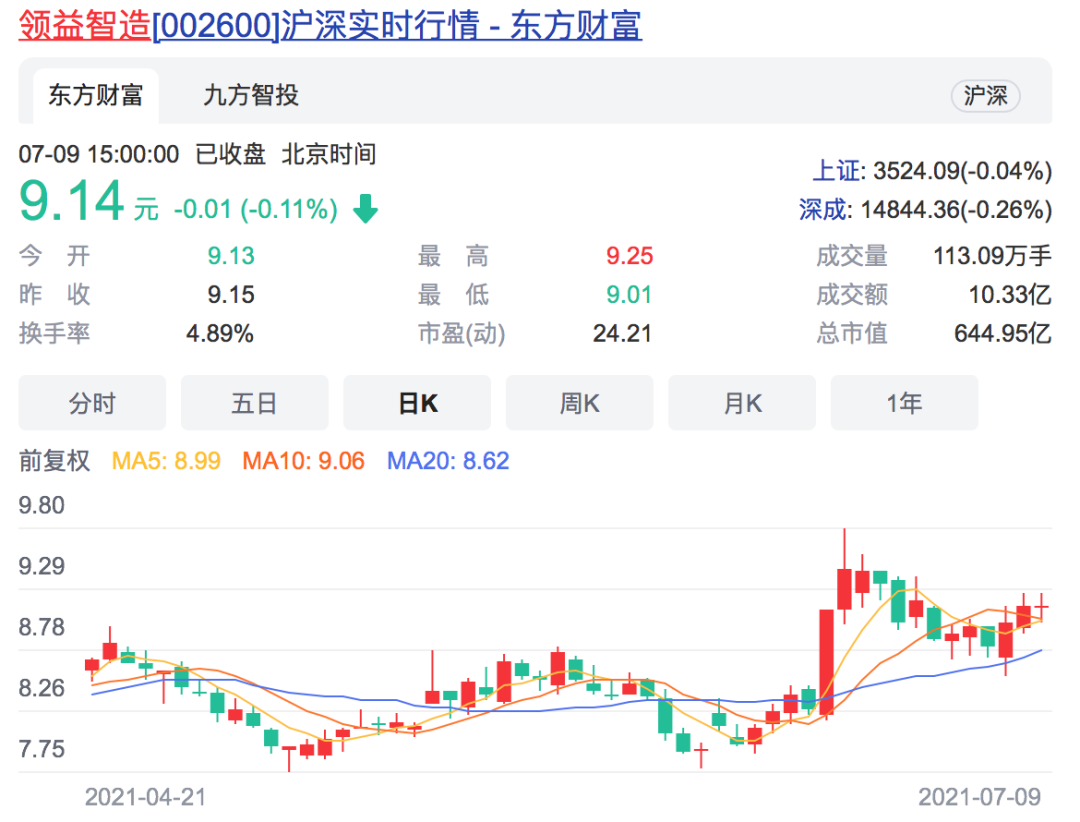
Task: Switch chart to 五日 five-day view
Action: click(x=254, y=402)
